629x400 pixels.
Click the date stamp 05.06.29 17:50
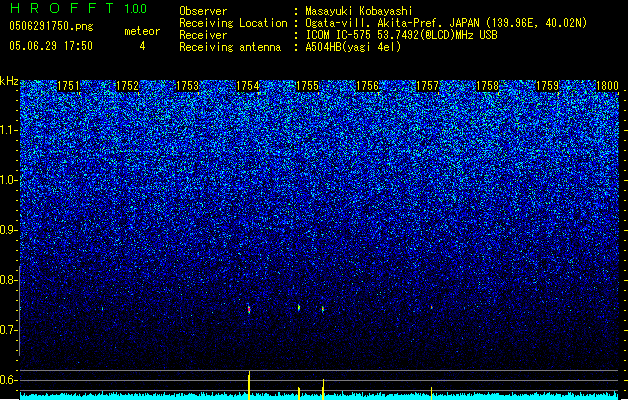click(51, 46)
